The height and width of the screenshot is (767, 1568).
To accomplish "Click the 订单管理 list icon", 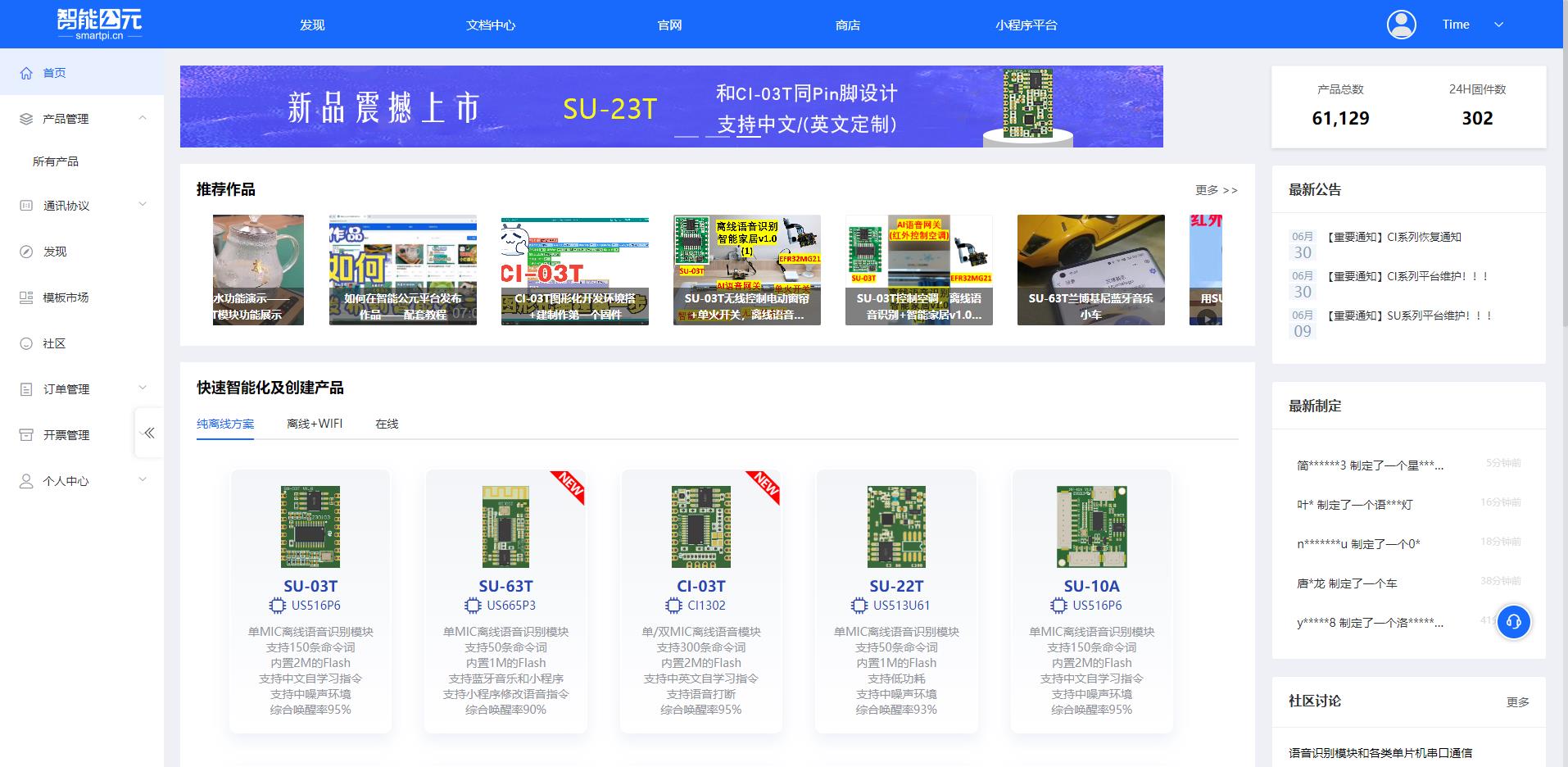I will [26, 389].
